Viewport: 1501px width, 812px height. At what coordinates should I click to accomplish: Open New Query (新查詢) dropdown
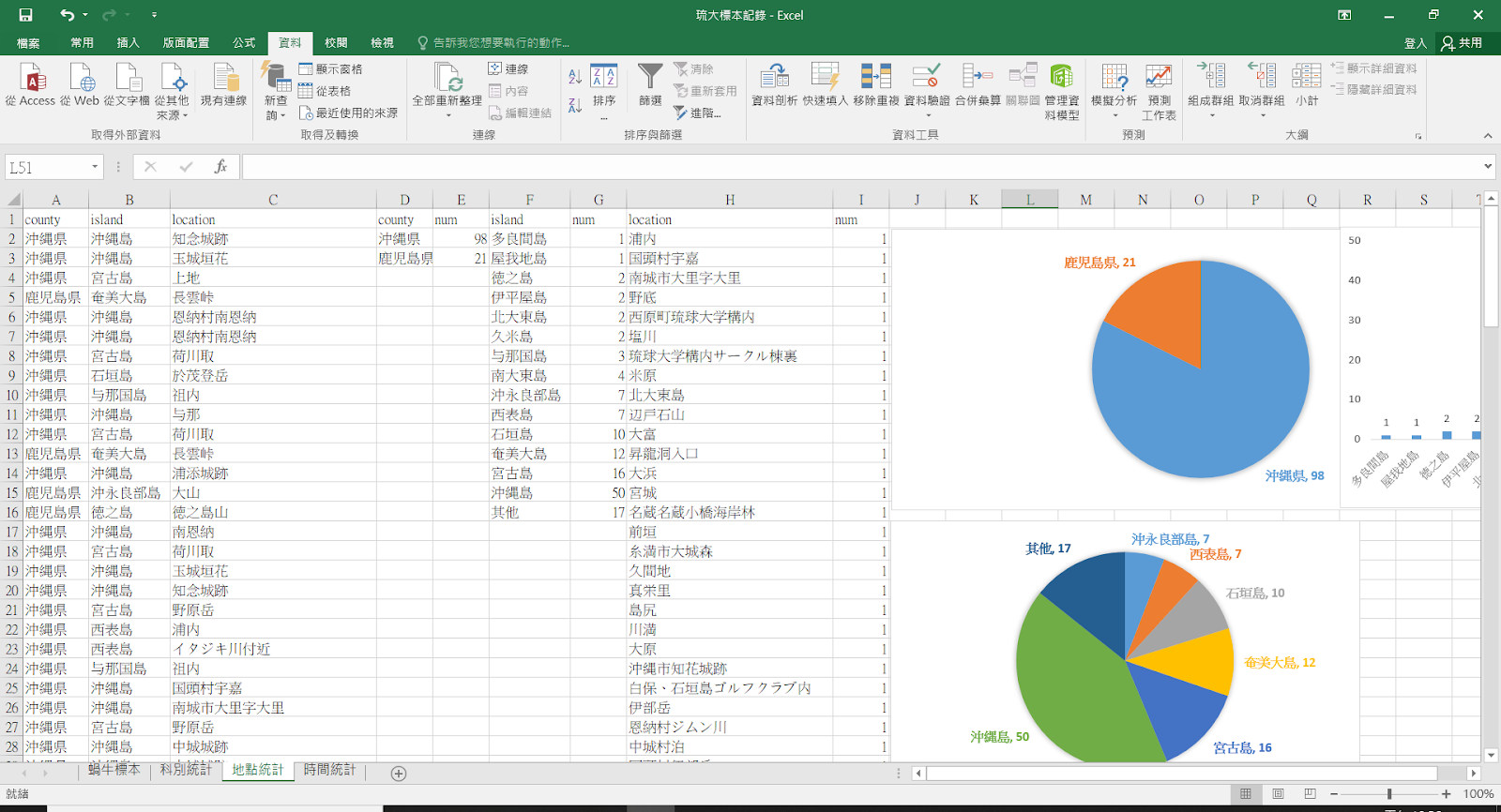276,91
